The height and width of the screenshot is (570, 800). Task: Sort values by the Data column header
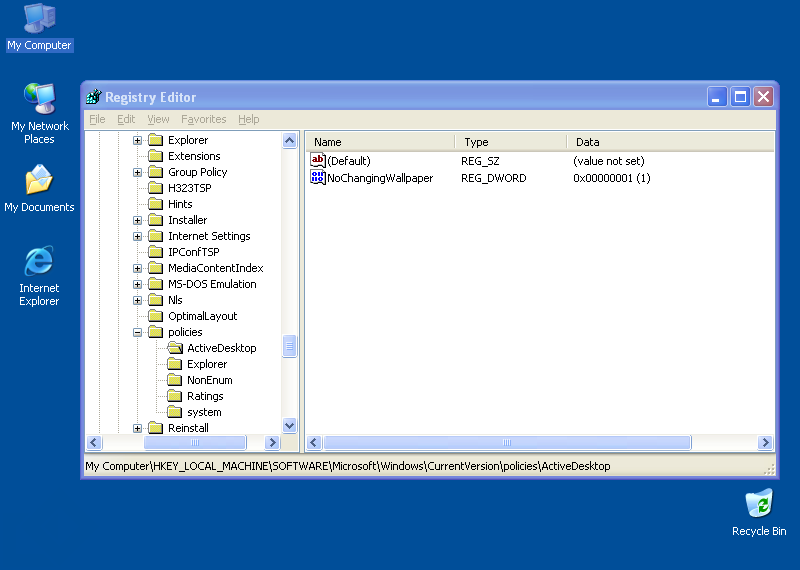[x=670, y=142]
